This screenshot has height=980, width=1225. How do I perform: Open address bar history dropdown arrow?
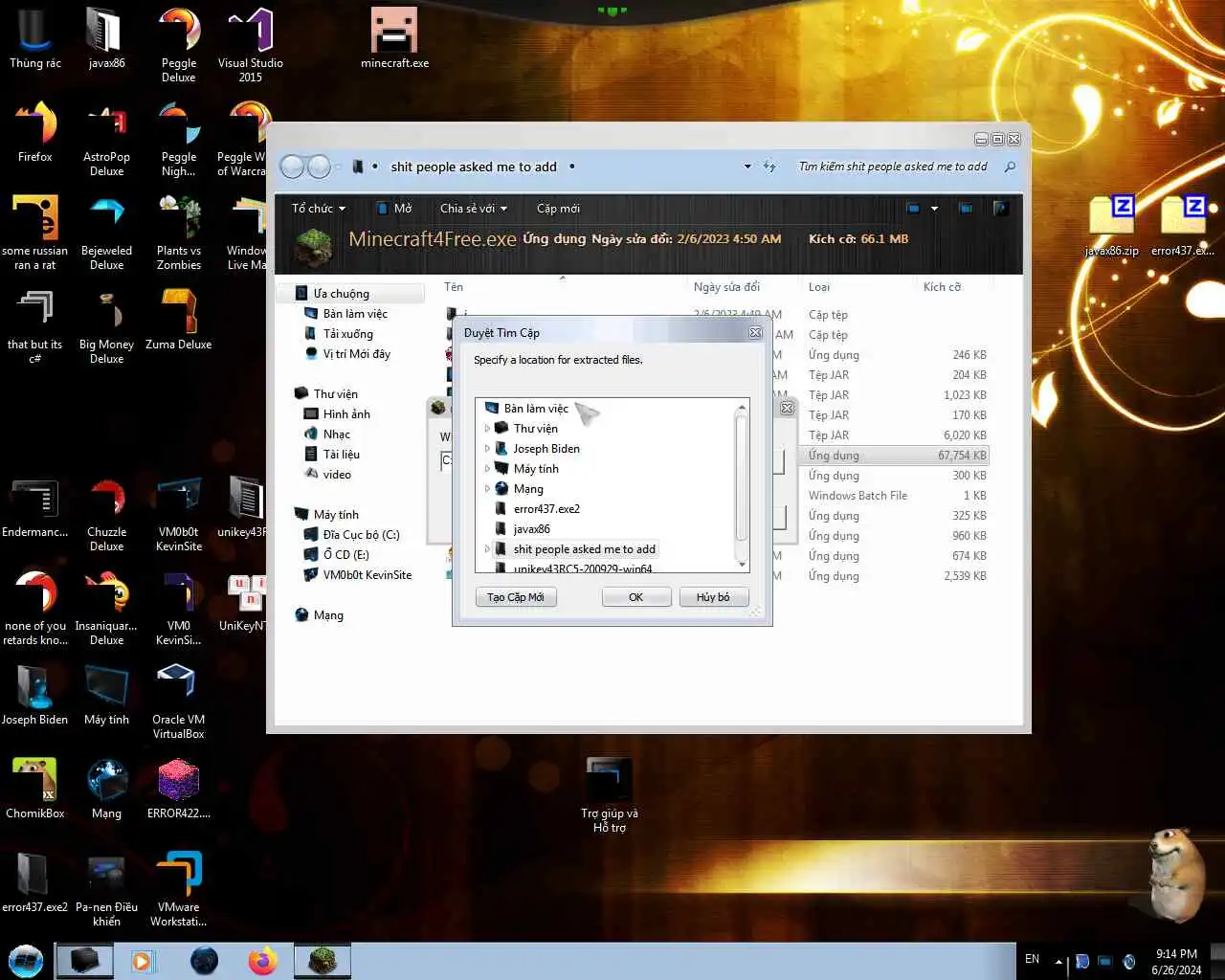click(x=747, y=167)
